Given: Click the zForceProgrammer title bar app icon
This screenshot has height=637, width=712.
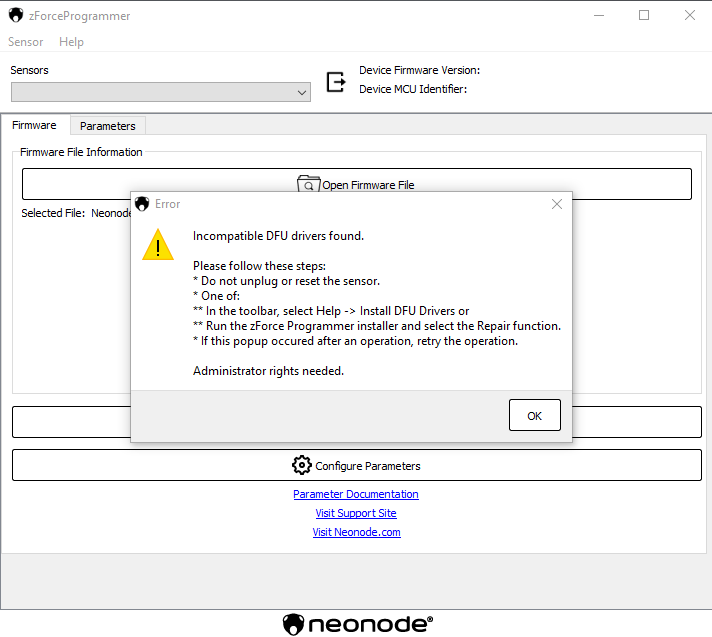Looking at the screenshot, I should click(x=16, y=16).
